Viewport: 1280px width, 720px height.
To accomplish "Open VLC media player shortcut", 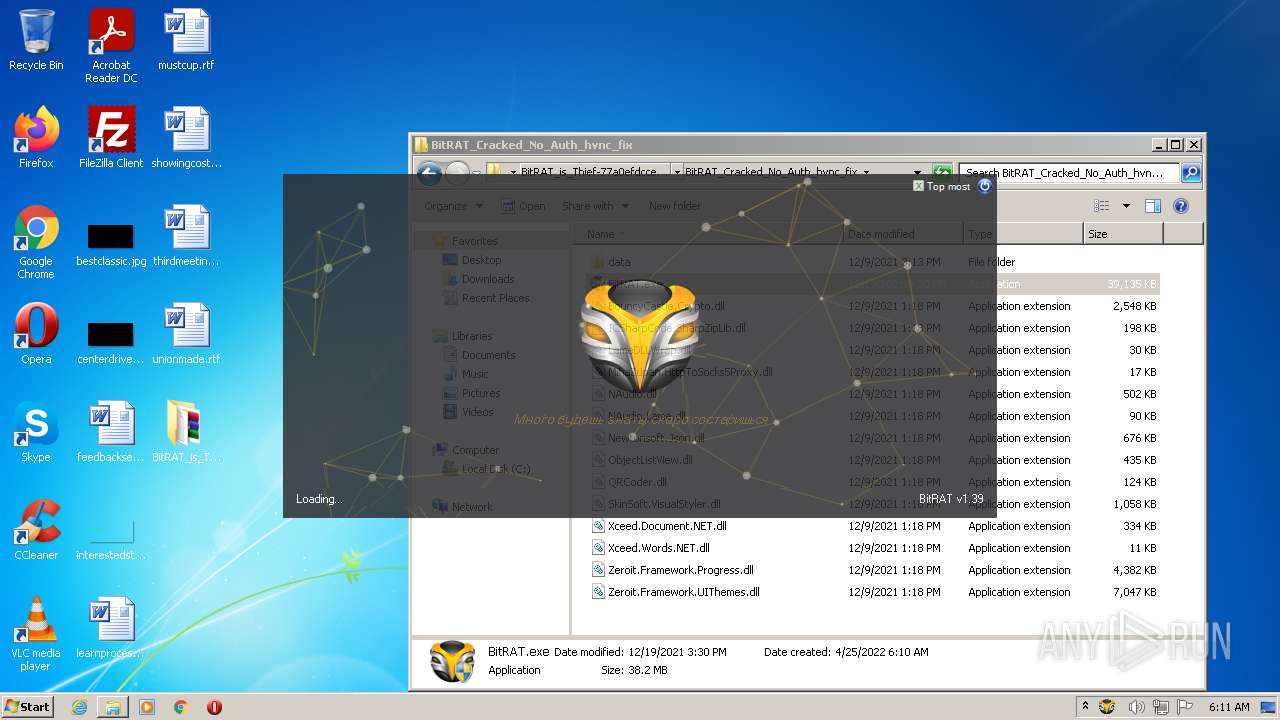I will 36,634.
